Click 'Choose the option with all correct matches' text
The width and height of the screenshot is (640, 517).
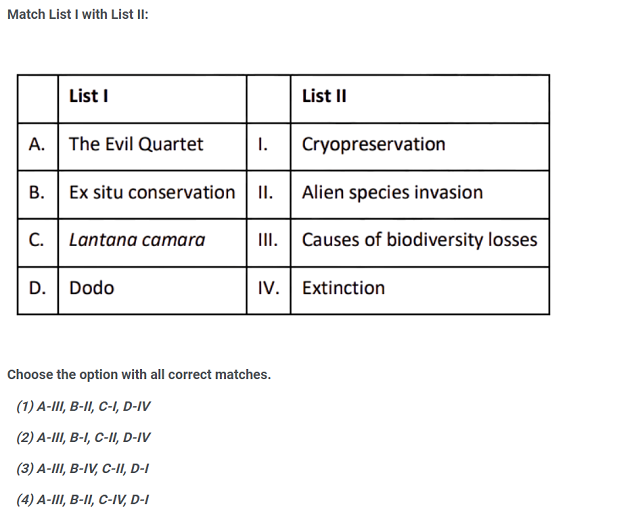click(139, 375)
